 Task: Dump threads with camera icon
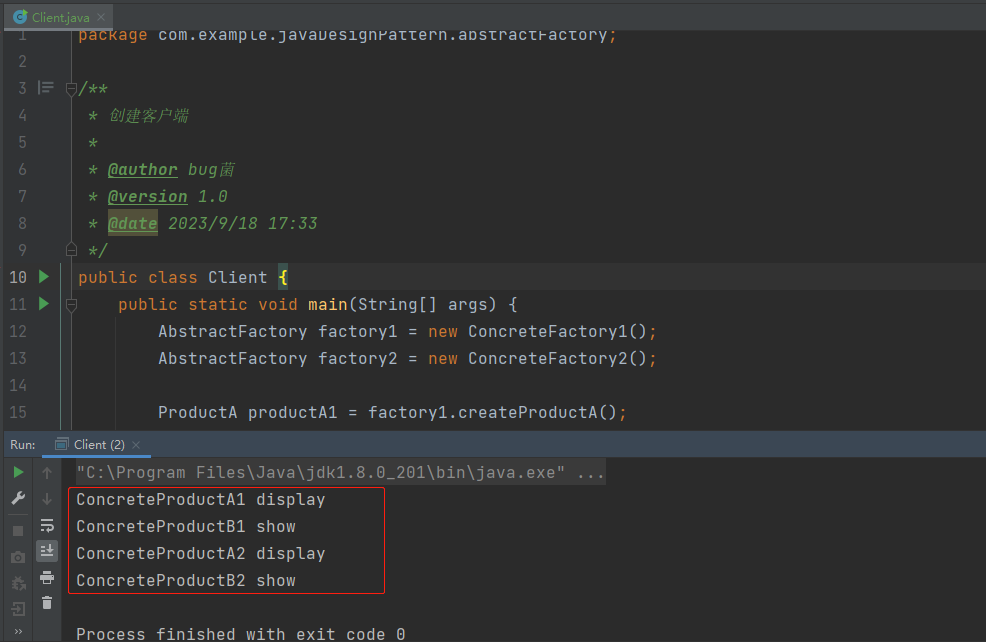(x=18, y=557)
